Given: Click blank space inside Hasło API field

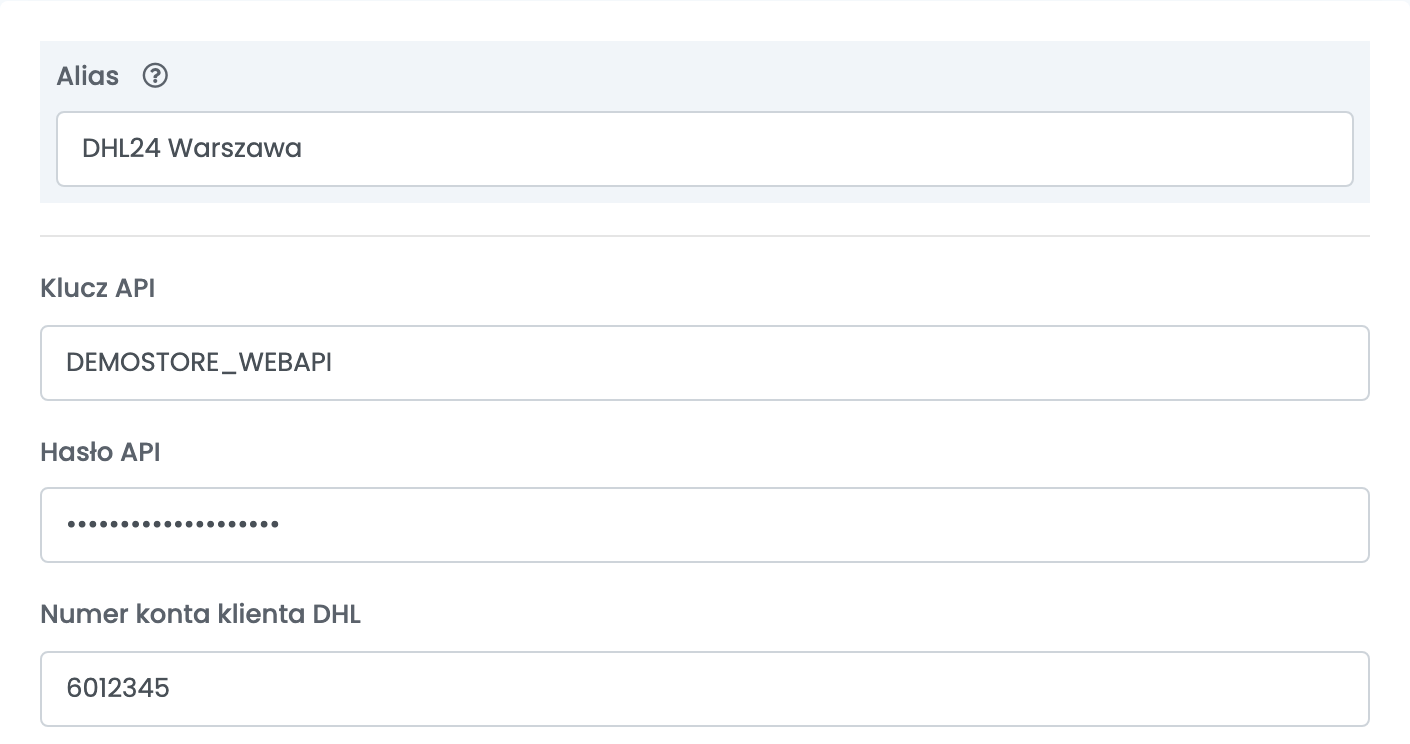Looking at the screenshot, I should click(x=820, y=525).
